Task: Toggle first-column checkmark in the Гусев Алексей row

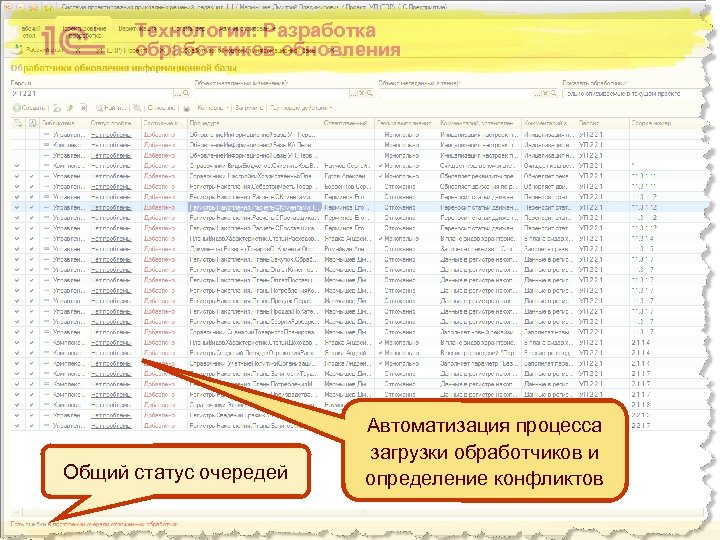Action: tap(17, 176)
